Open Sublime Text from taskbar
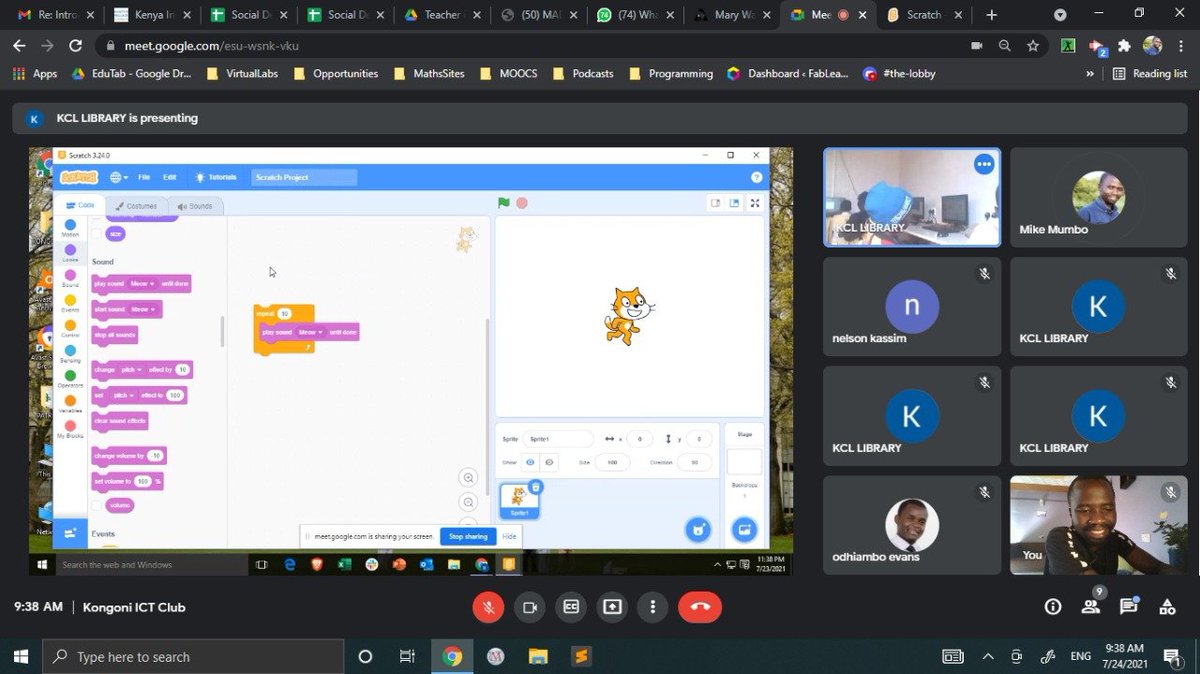 point(580,657)
